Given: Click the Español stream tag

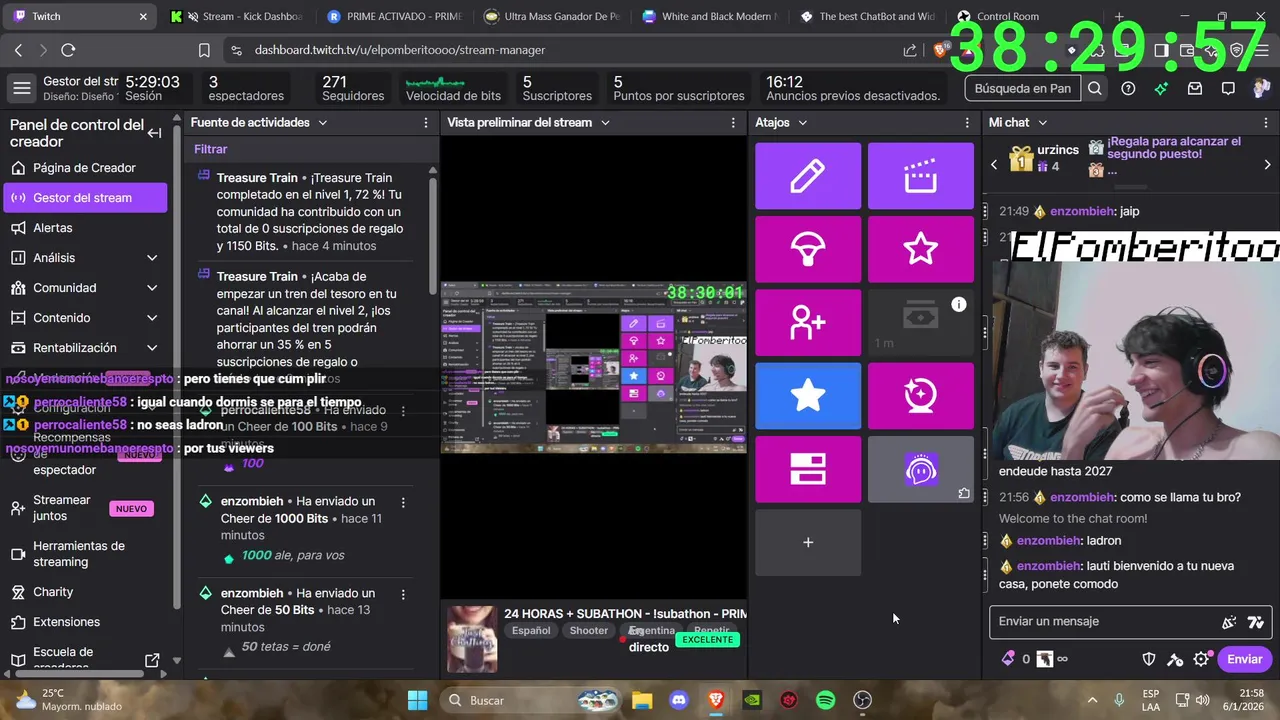Looking at the screenshot, I should click(x=532, y=631).
